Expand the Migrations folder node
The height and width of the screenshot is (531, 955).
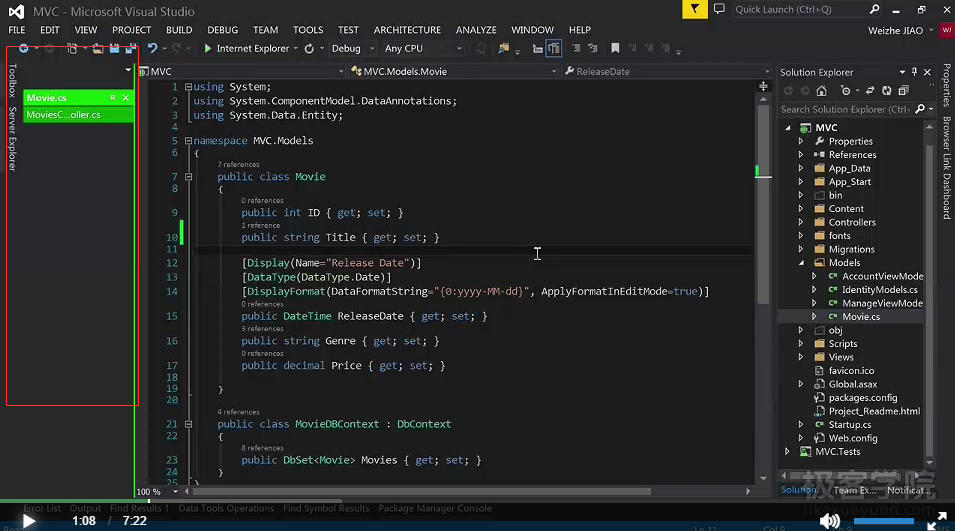pyautogui.click(x=802, y=249)
